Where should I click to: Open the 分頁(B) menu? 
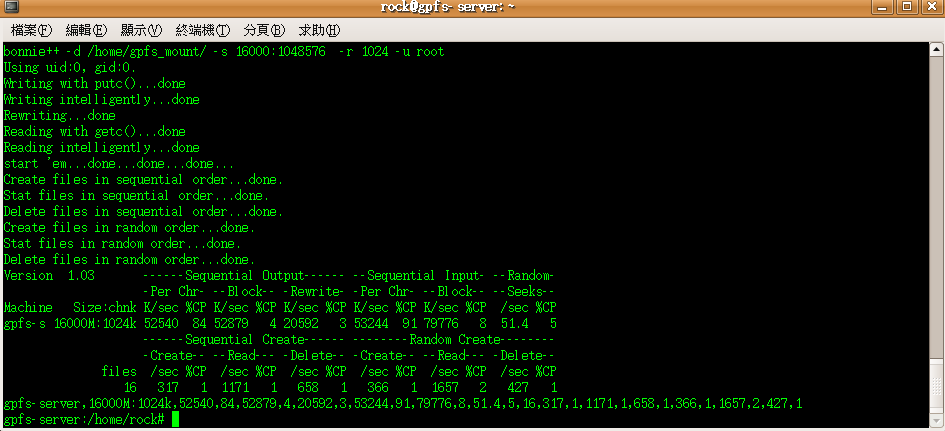tap(265, 30)
